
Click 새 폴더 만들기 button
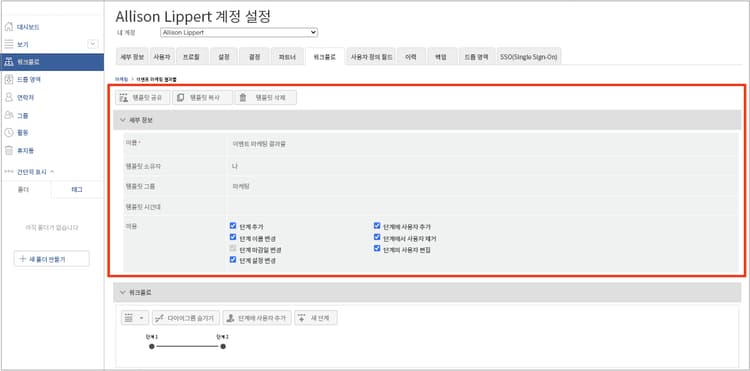52,259
